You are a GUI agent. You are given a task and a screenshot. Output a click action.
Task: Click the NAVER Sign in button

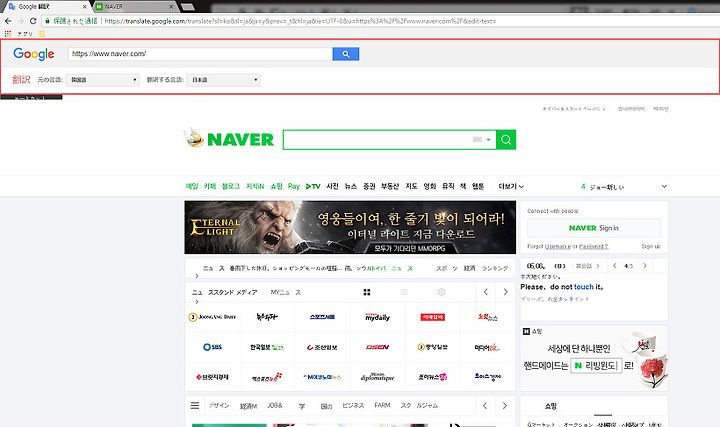click(594, 228)
